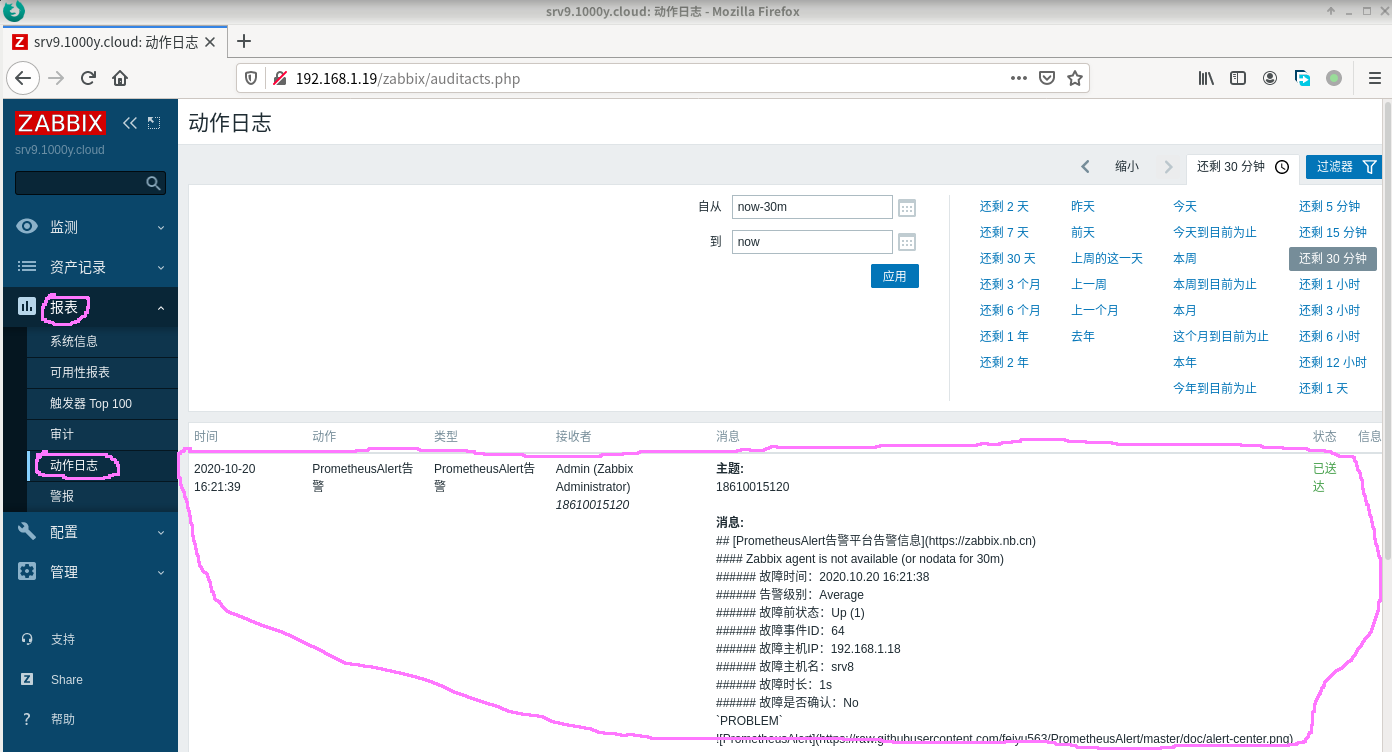Click the Firefox back arrow button
Image resolution: width=1392 pixels, height=752 pixels.
23,78
